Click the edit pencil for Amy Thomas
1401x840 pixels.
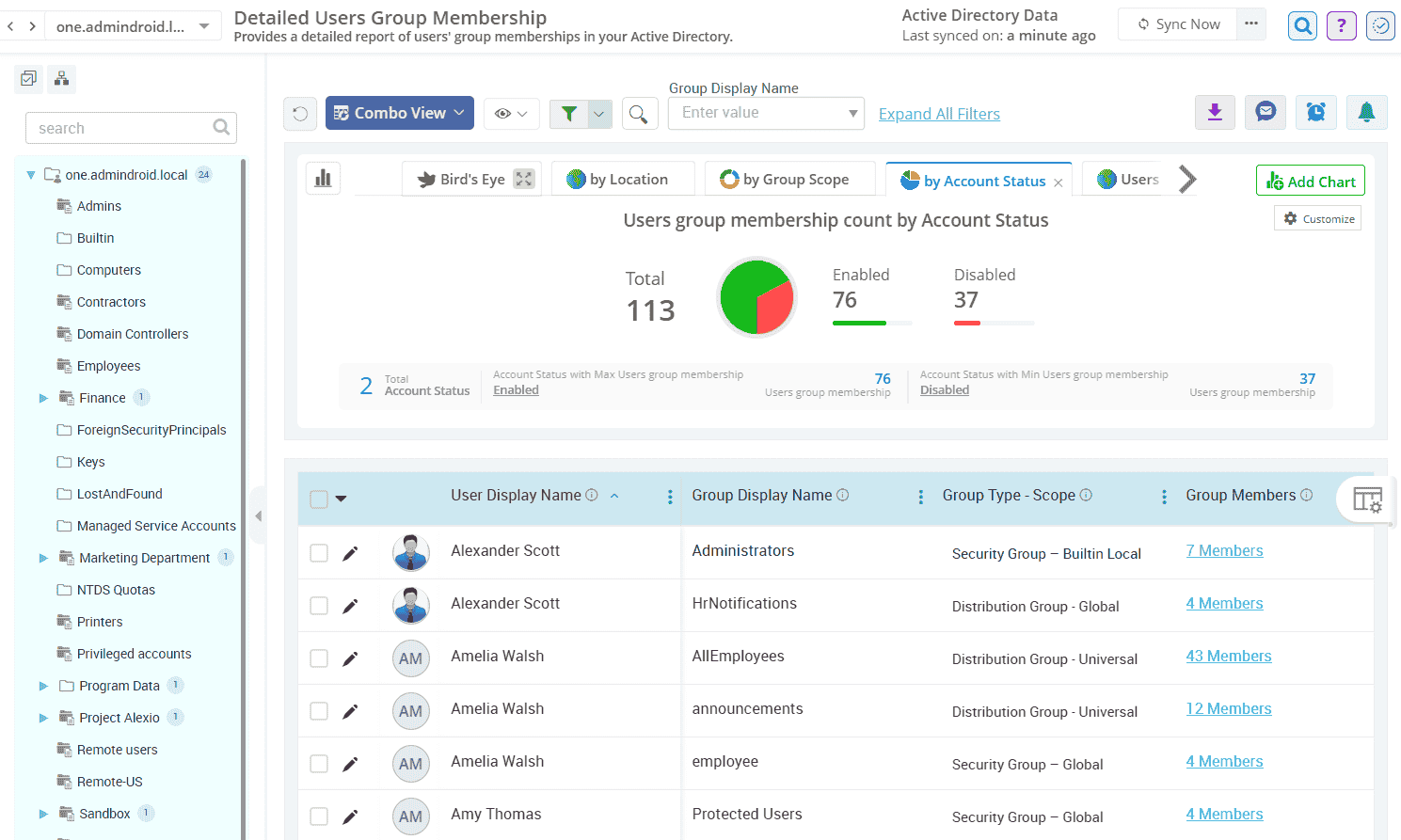pos(350,816)
